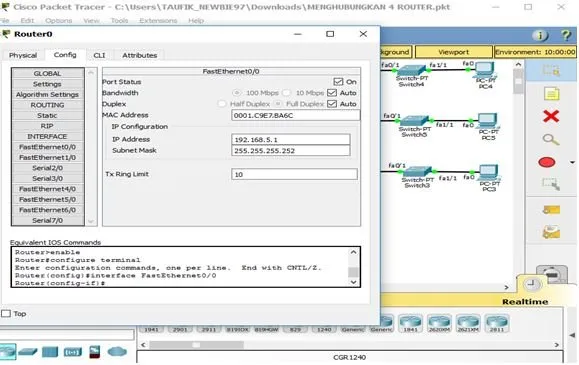
Task: Click device list scroll-right arrow
Action: point(557,345)
